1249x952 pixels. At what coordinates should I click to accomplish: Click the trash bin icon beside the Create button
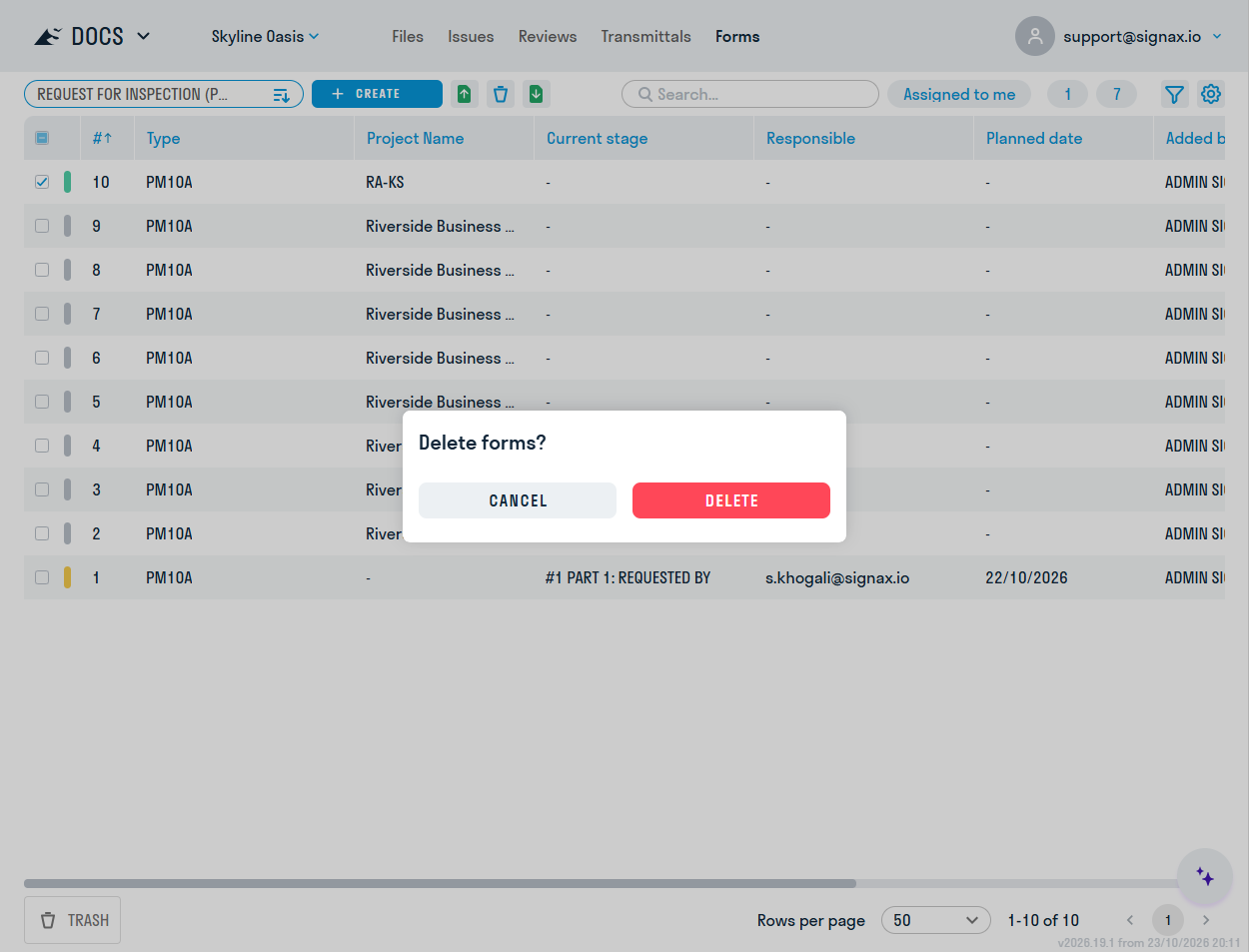tap(501, 94)
